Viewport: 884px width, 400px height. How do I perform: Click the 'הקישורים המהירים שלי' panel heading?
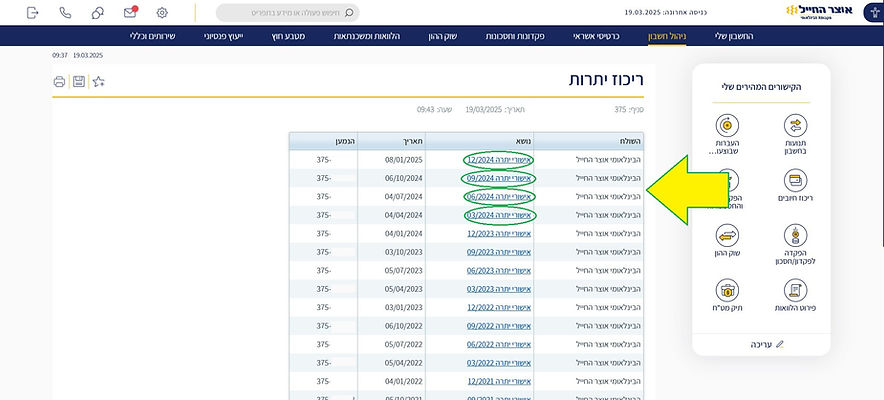[761, 87]
